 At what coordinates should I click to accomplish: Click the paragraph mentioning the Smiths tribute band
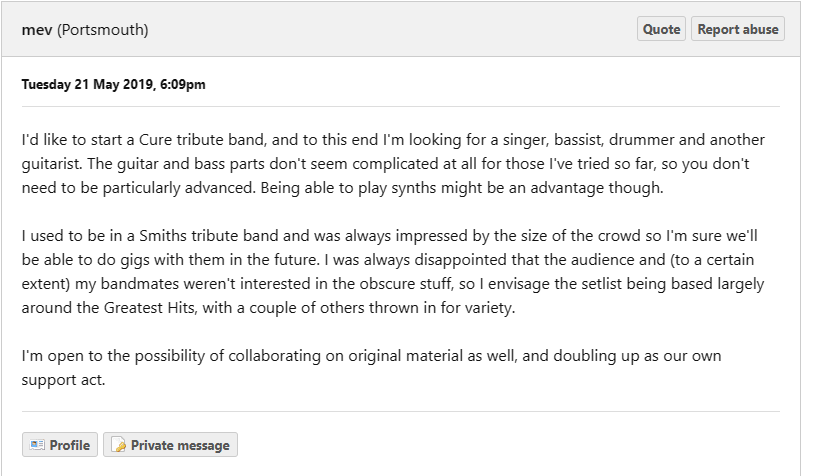(390, 272)
